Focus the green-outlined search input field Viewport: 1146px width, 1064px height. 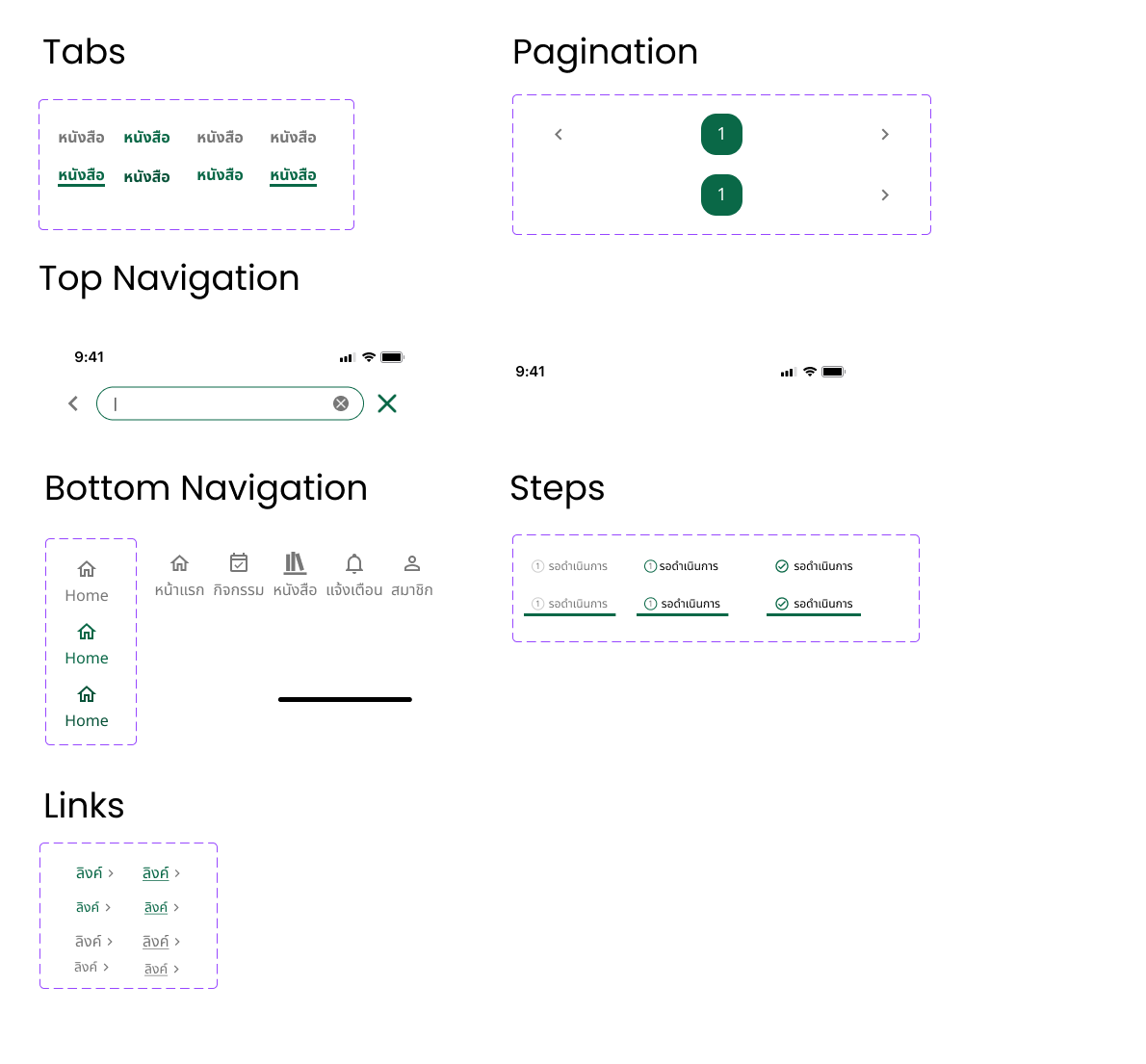pos(221,403)
